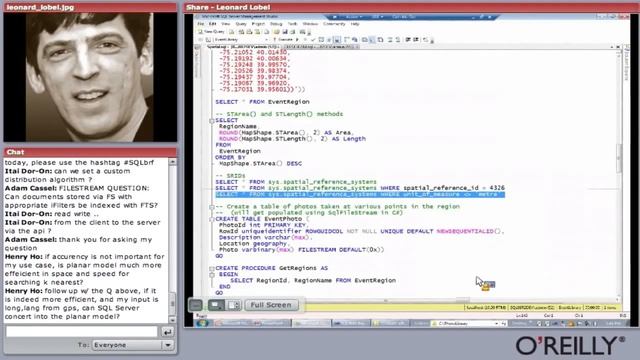Click the leftmost share view button beside Full Screen
The image size is (640, 360).
[196, 305]
